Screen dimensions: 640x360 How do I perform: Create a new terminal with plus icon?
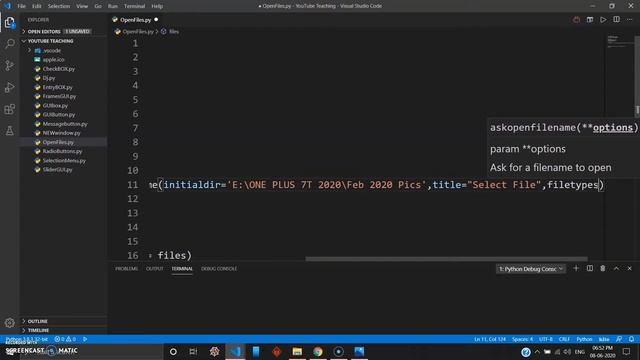[576, 268]
